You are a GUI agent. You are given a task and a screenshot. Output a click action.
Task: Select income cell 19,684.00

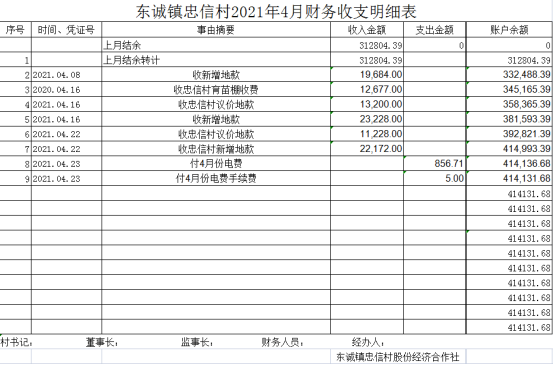pyautogui.click(x=367, y=75)
